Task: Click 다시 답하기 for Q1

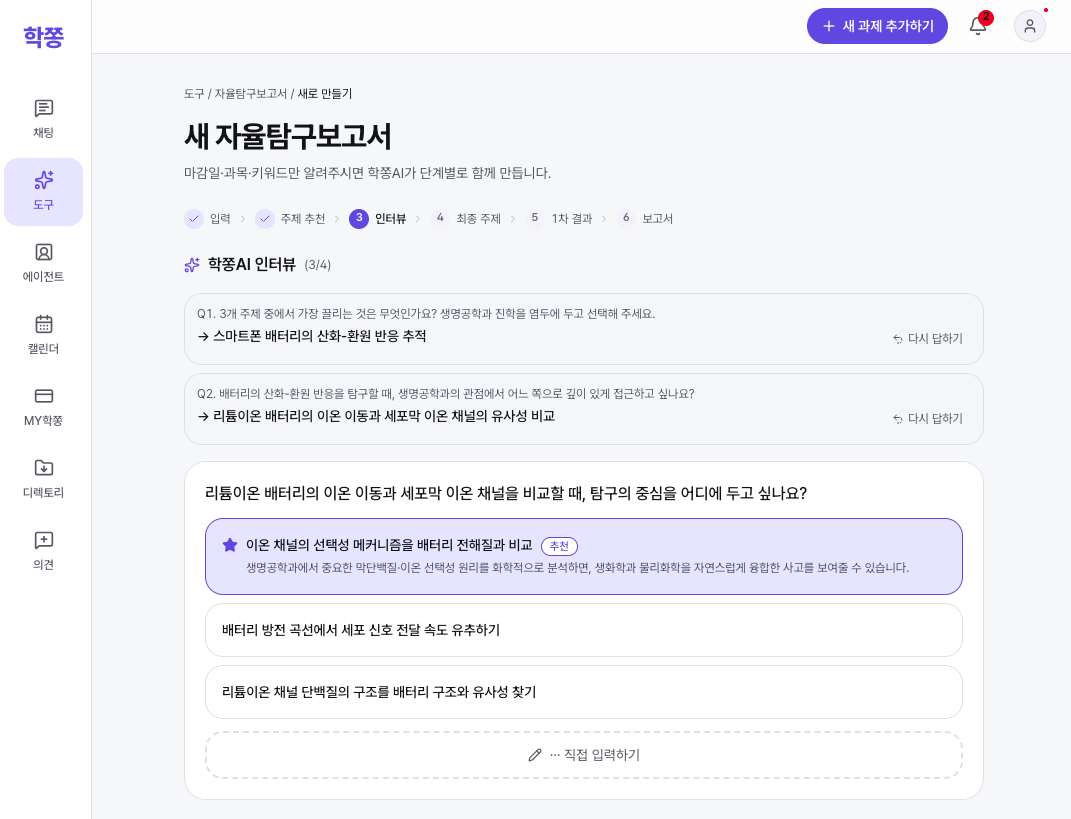Action: coord(928,338)
